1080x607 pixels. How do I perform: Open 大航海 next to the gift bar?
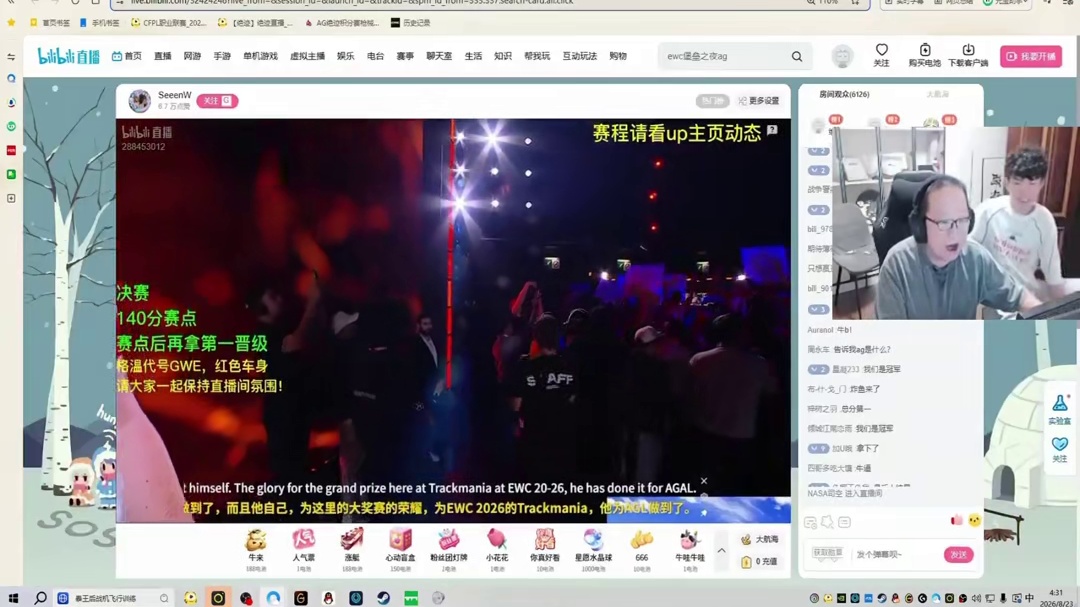760,539
